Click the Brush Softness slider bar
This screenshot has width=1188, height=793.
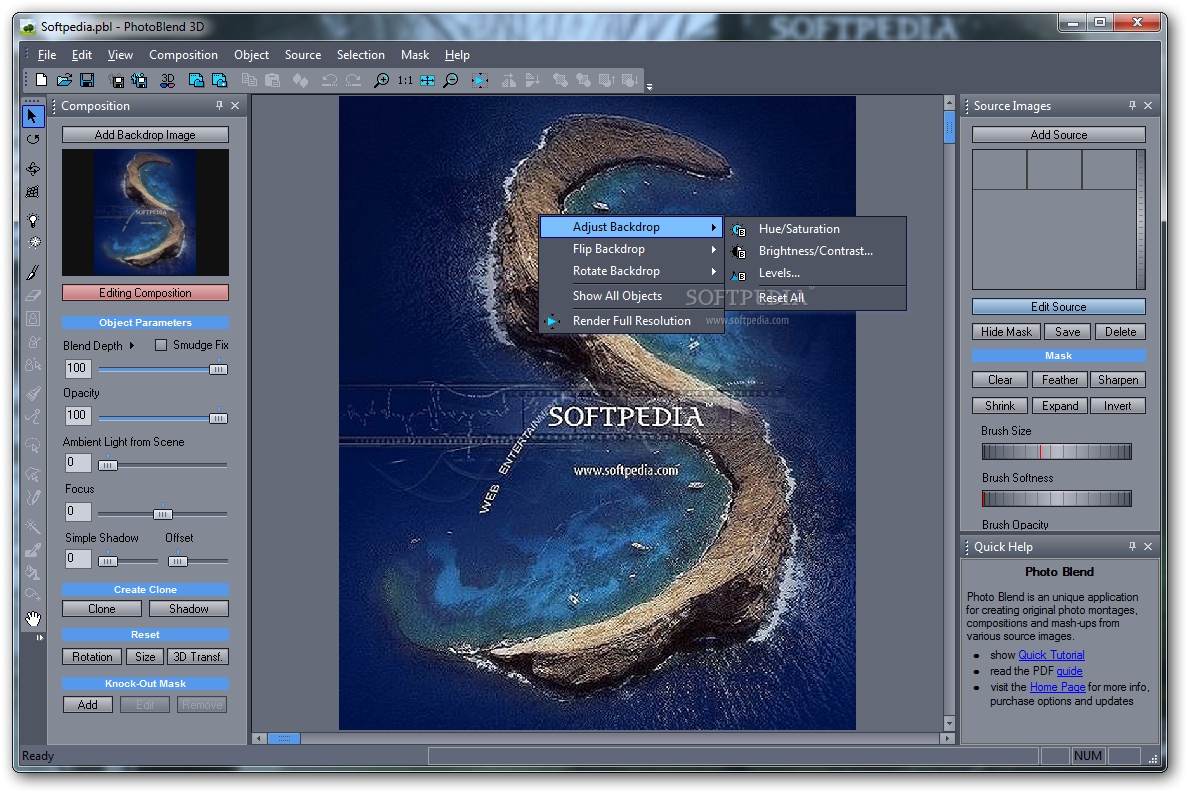click(1056, 498)
